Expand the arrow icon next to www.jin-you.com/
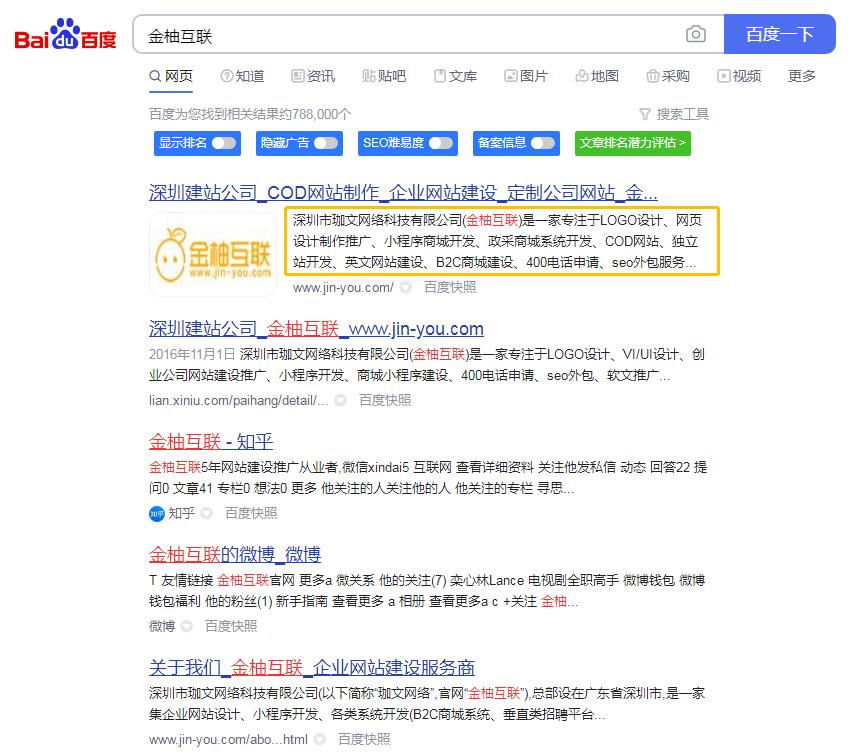 (x=406, y=287)
